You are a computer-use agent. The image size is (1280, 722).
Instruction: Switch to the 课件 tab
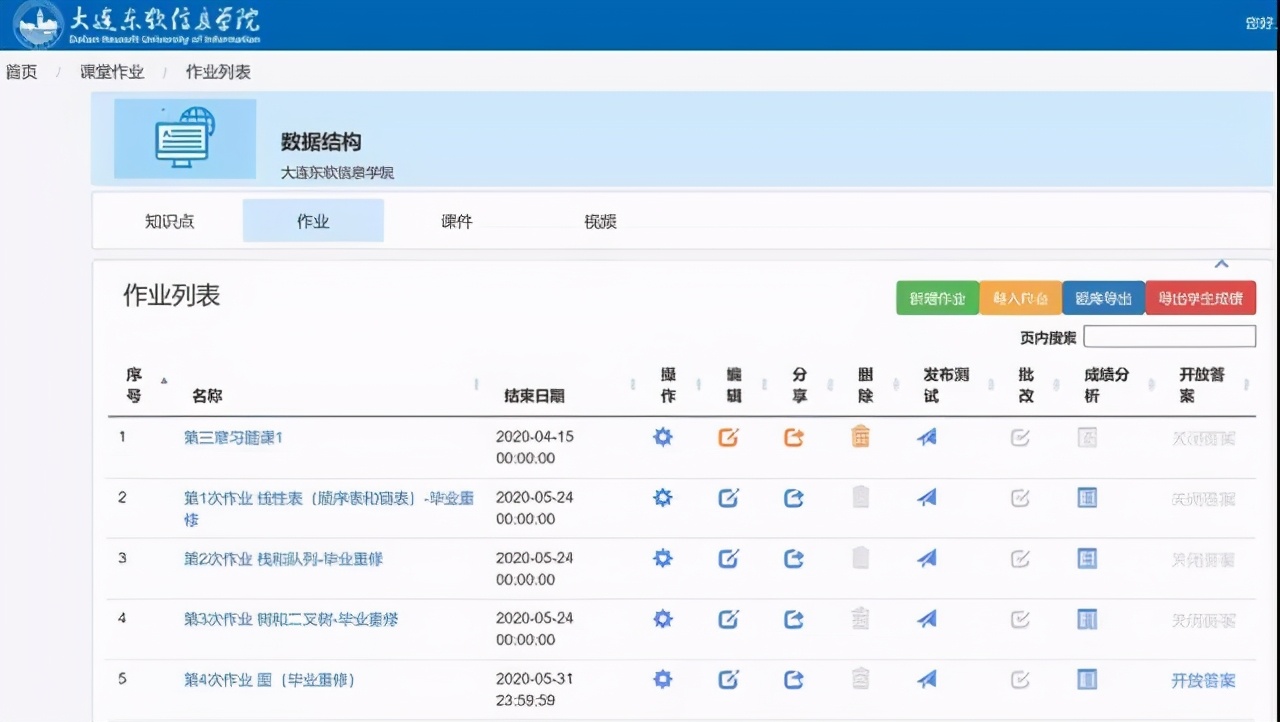(x=456, y=222)
